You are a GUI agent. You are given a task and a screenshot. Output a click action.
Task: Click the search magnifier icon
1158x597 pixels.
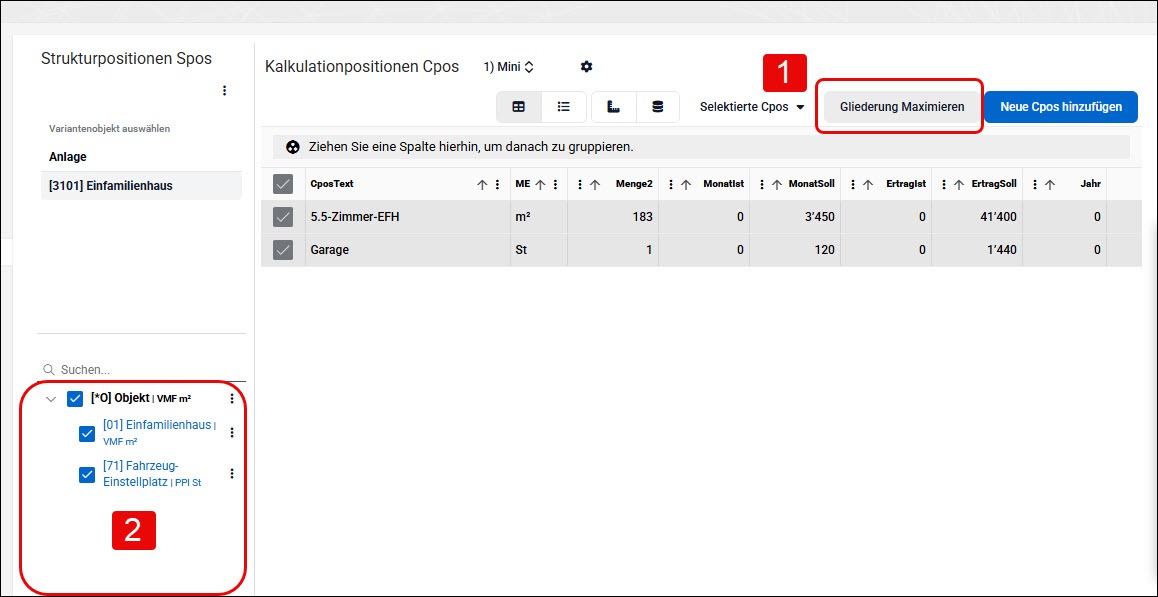[49, 369]
